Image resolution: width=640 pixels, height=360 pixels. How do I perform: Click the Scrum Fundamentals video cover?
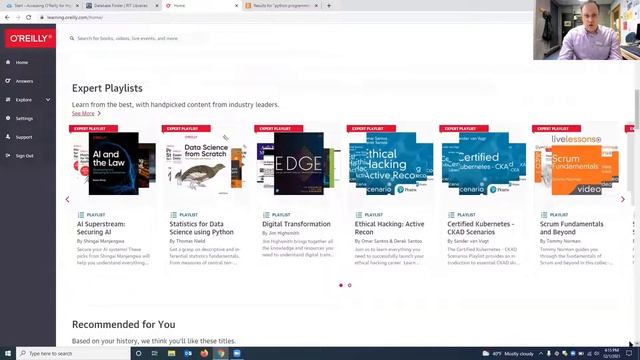tap(576, 165)
